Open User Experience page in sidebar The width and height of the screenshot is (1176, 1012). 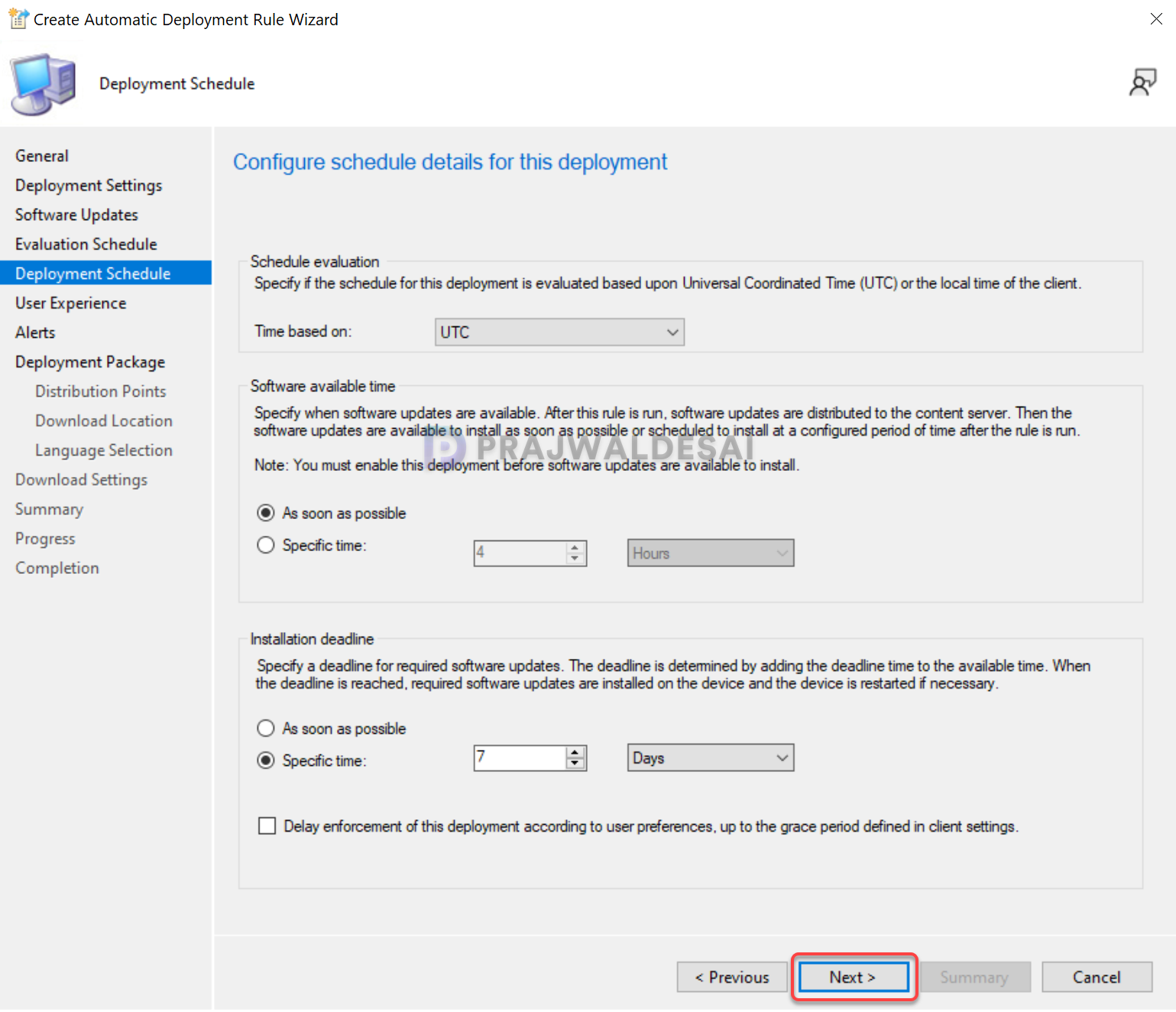pyautogui.click(x=71, y=303)
